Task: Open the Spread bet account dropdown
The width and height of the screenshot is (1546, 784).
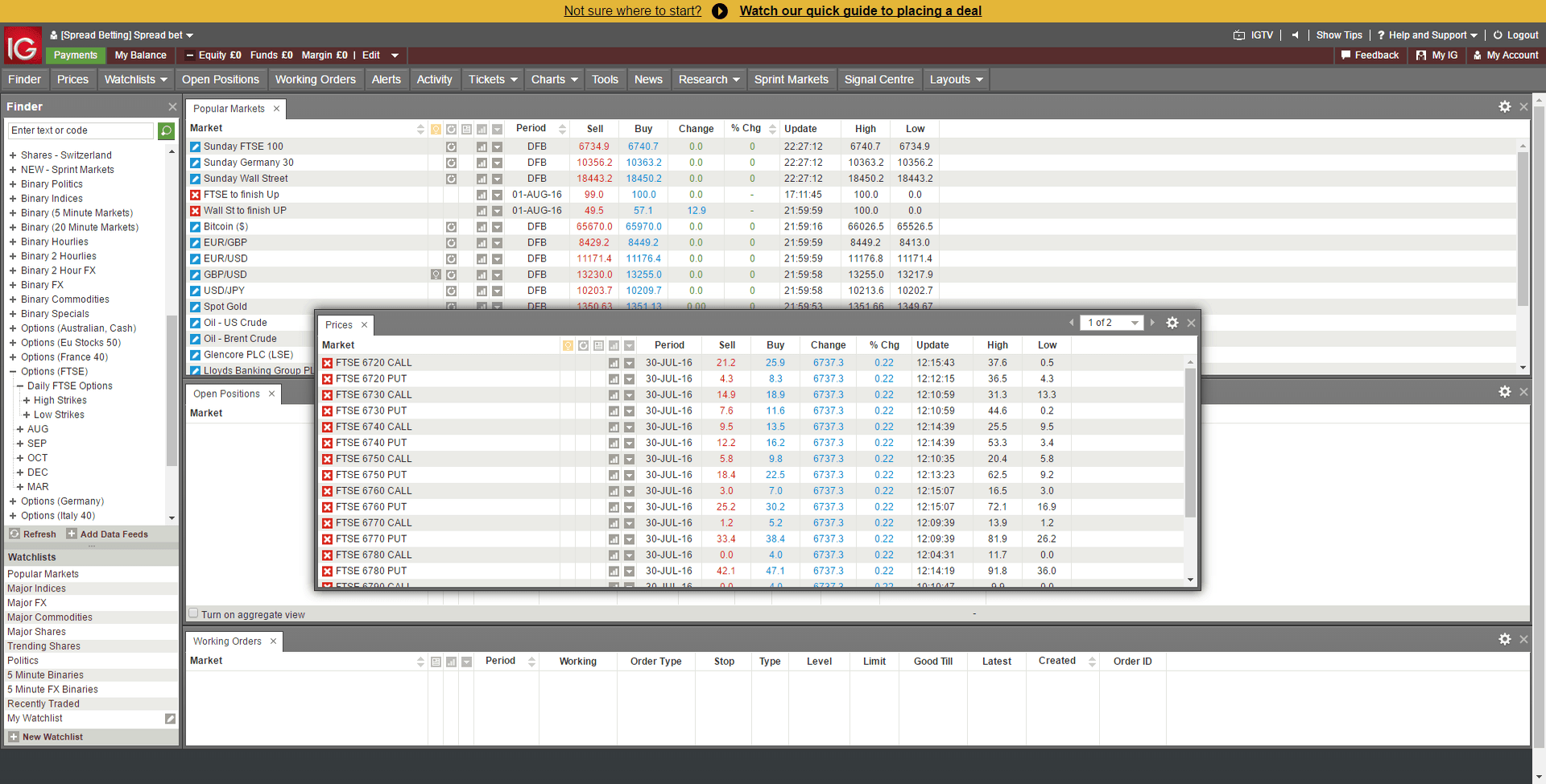Action: coord(122,35)
